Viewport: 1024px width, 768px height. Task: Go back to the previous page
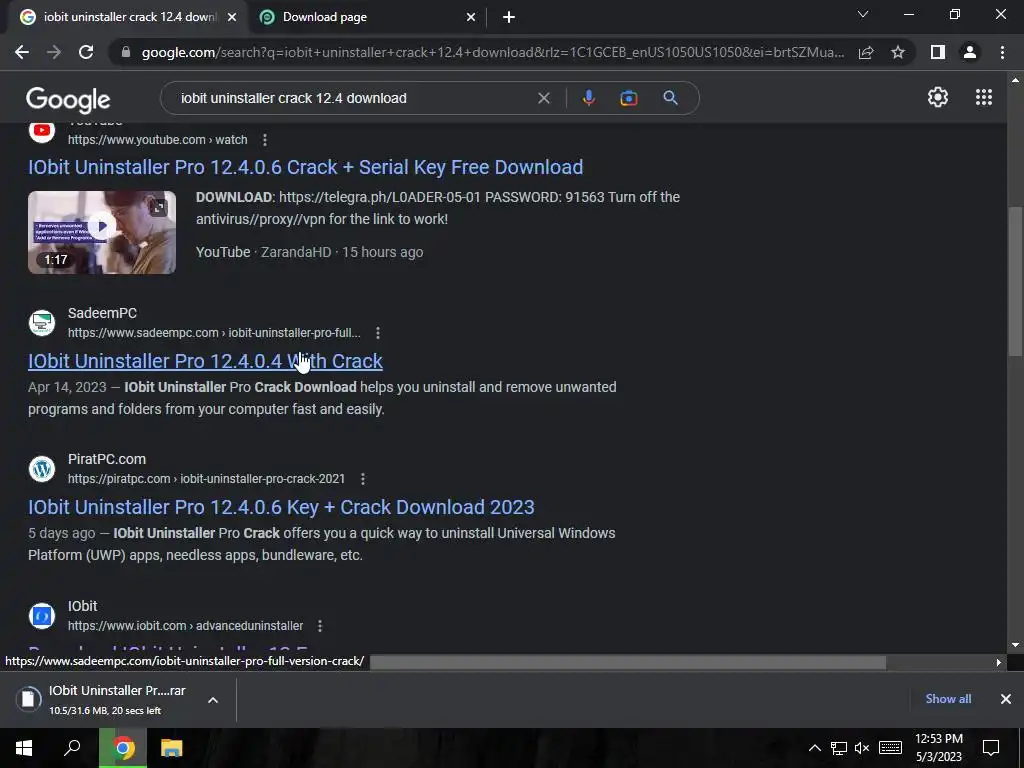22,52
